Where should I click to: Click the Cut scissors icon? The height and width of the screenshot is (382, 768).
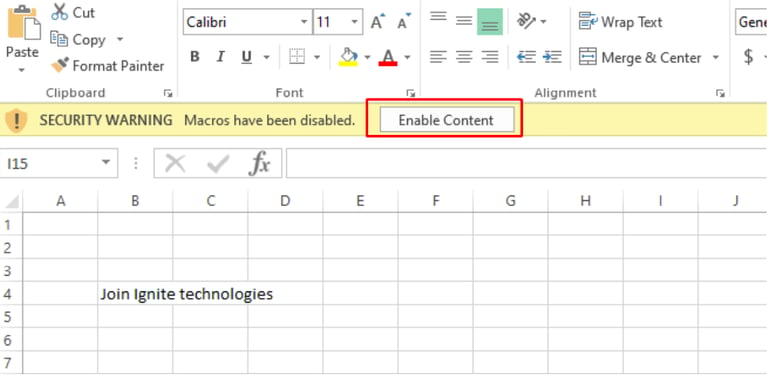click(x=59, y=12)
